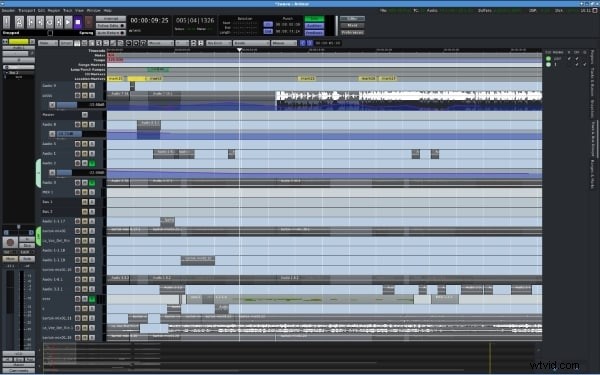Solo the Bus 2 track
Image resolution: width=600 pixels, height=375 pixels.
[92, 212]
